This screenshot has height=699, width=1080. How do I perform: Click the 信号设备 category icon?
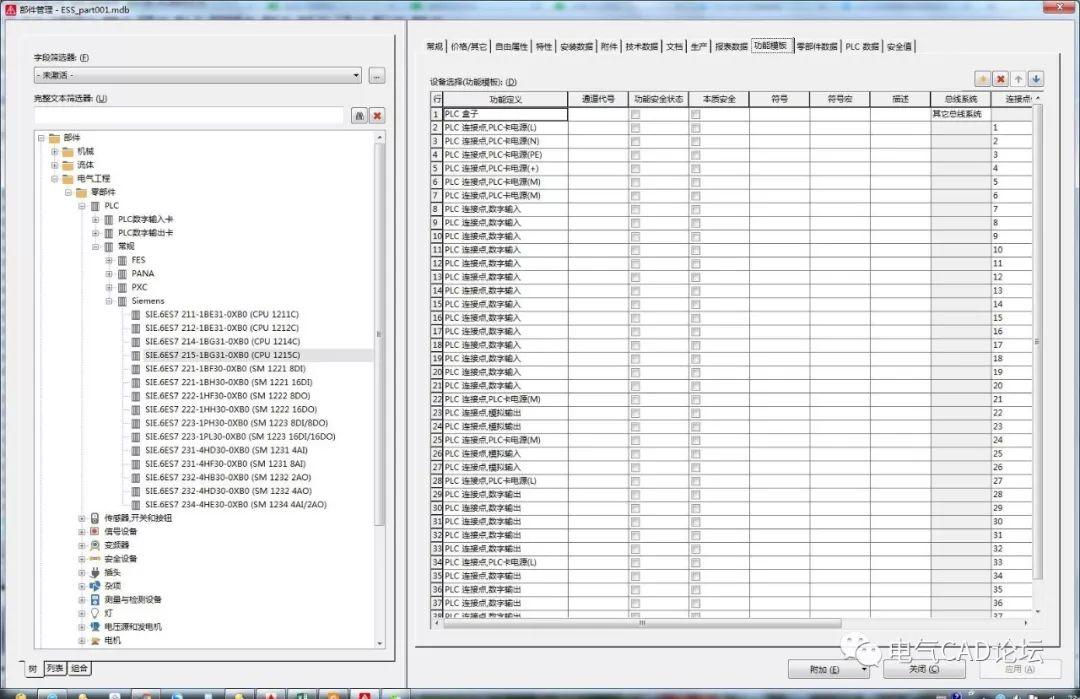point(95,532)
